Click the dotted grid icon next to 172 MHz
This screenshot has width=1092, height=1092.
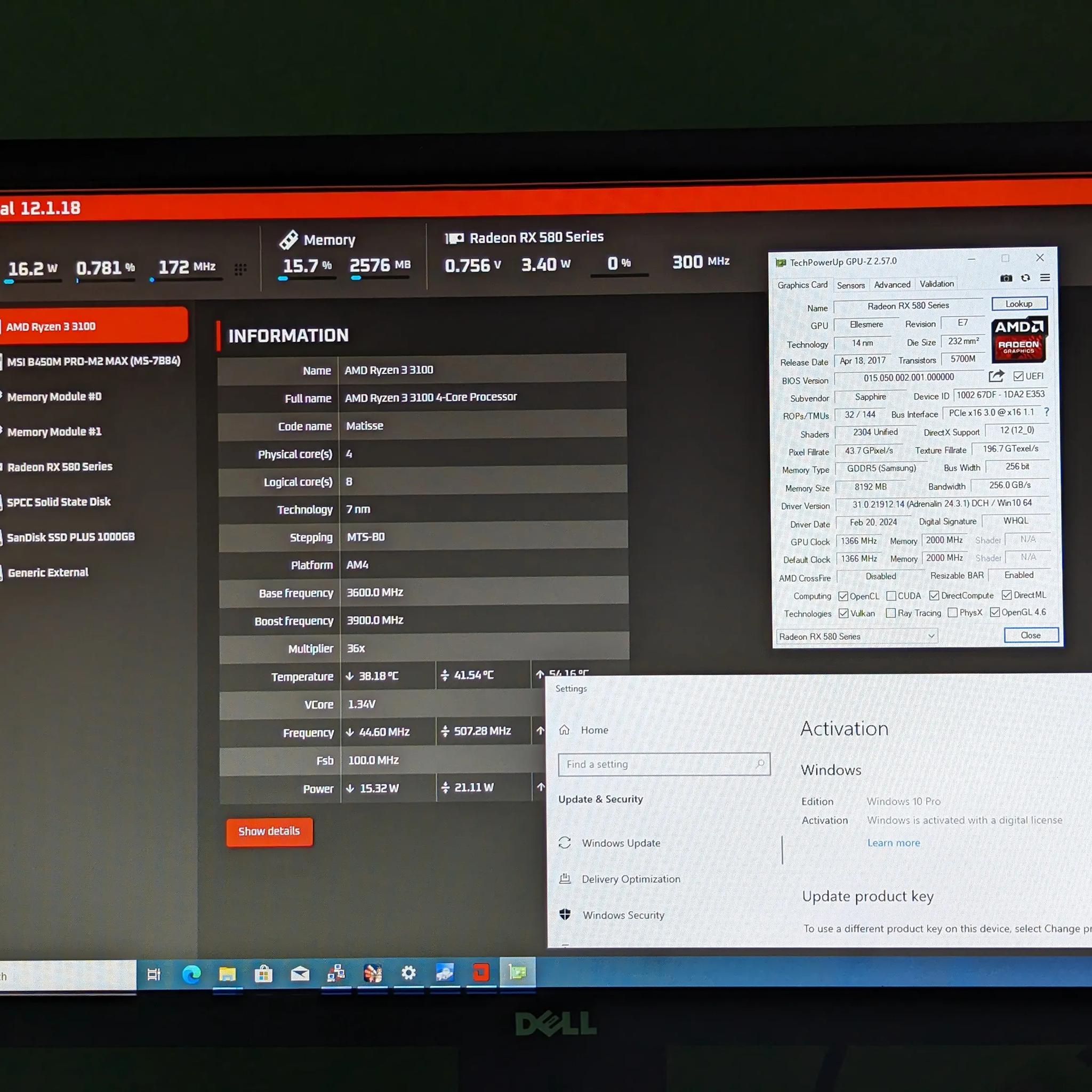pos(240,269)
